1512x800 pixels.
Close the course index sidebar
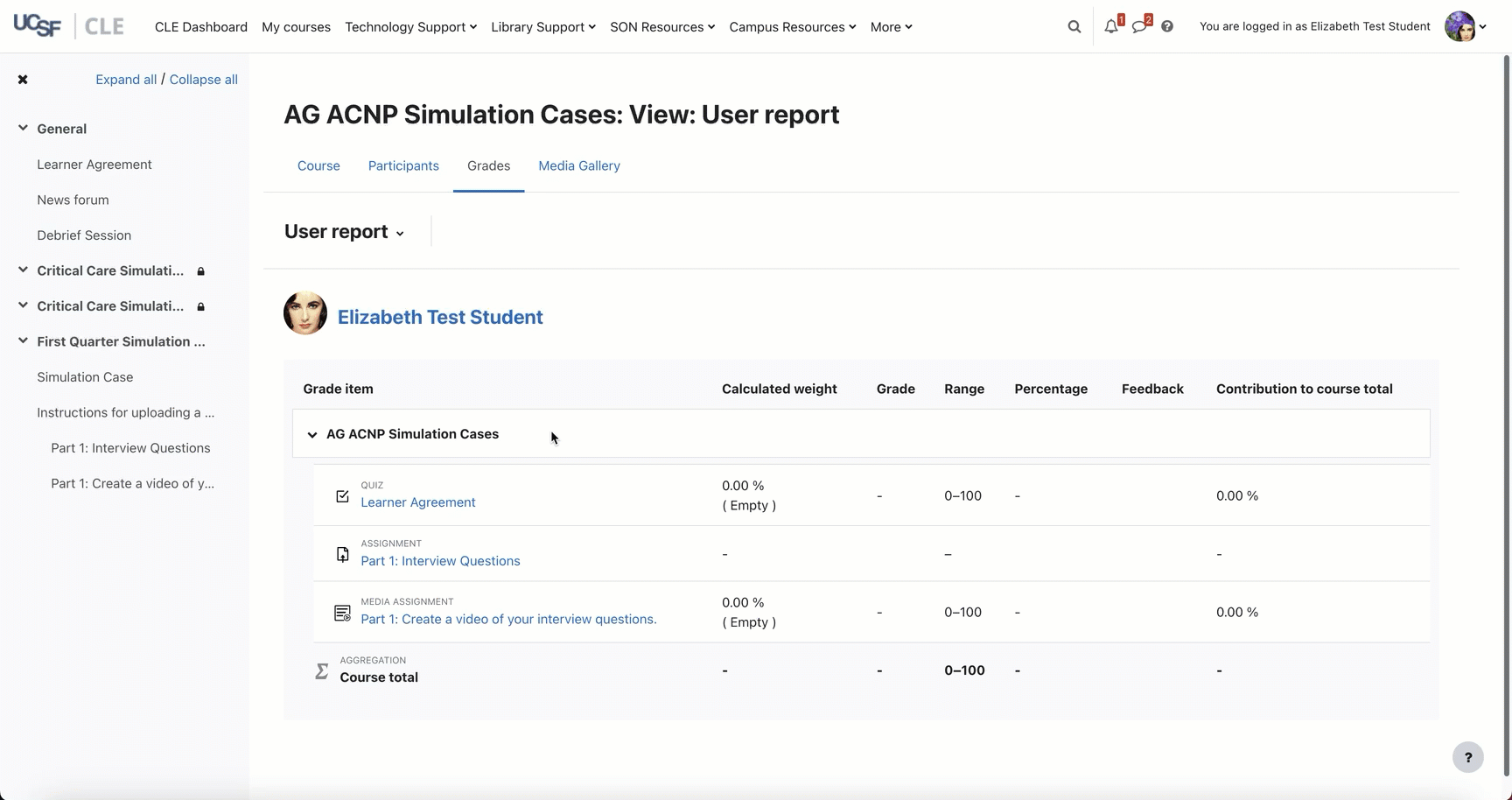23,80
